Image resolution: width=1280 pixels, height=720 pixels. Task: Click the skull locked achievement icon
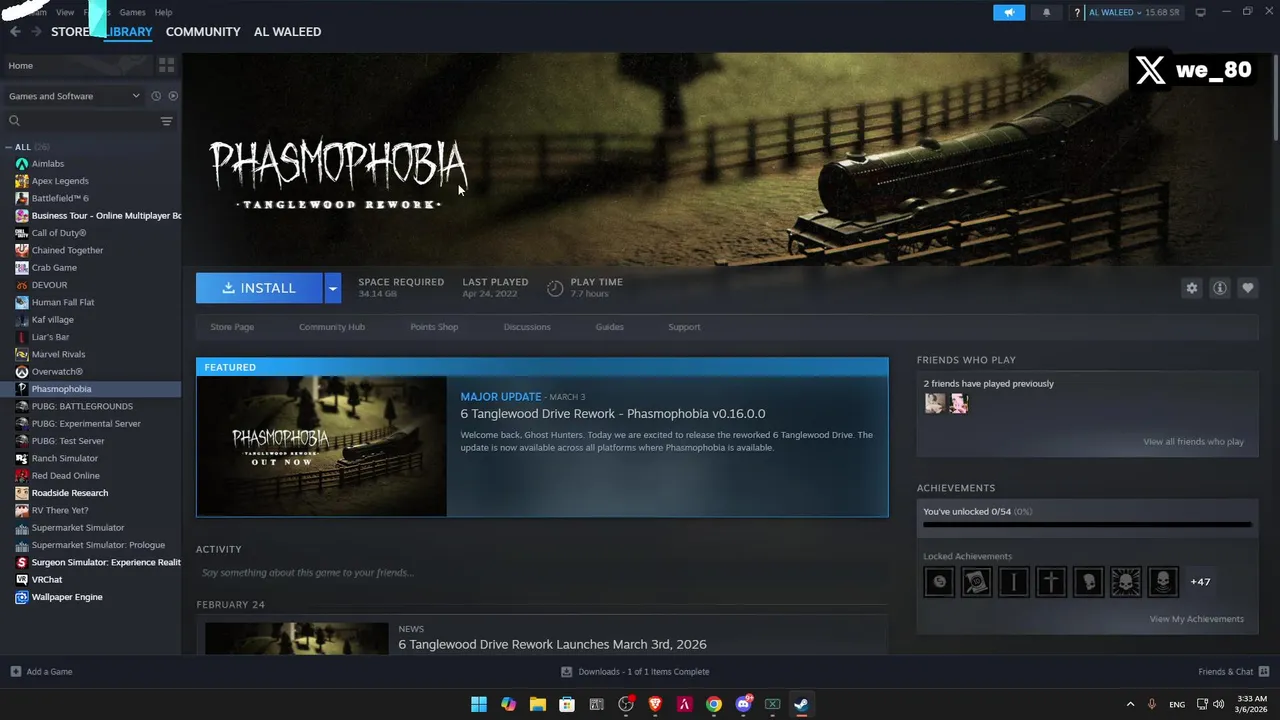[1126, 582]
